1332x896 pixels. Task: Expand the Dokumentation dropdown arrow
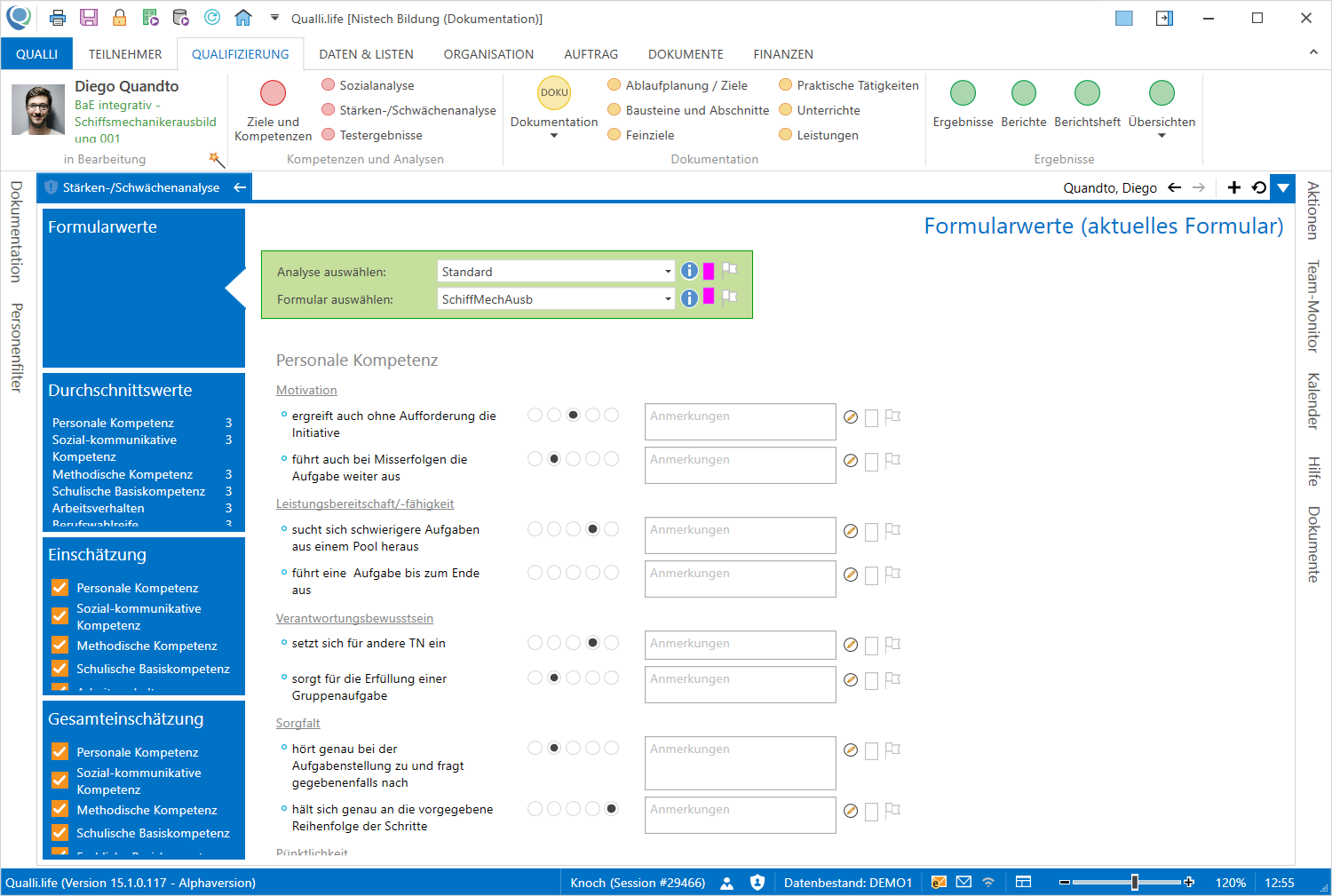pos(554,136)
